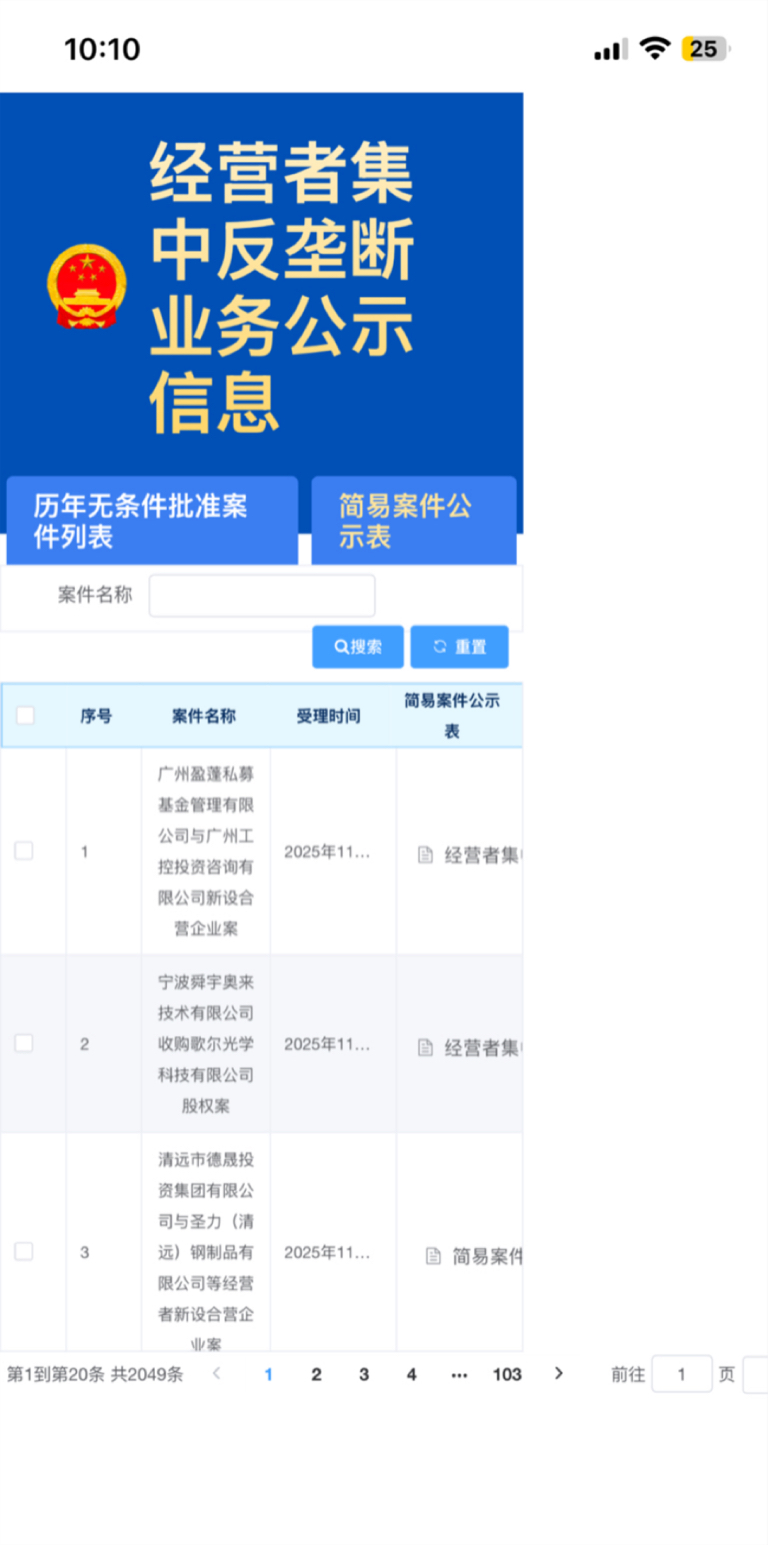
Task: Click the 序号 column header
Action: pyautogui.click(x=96, y=716)
